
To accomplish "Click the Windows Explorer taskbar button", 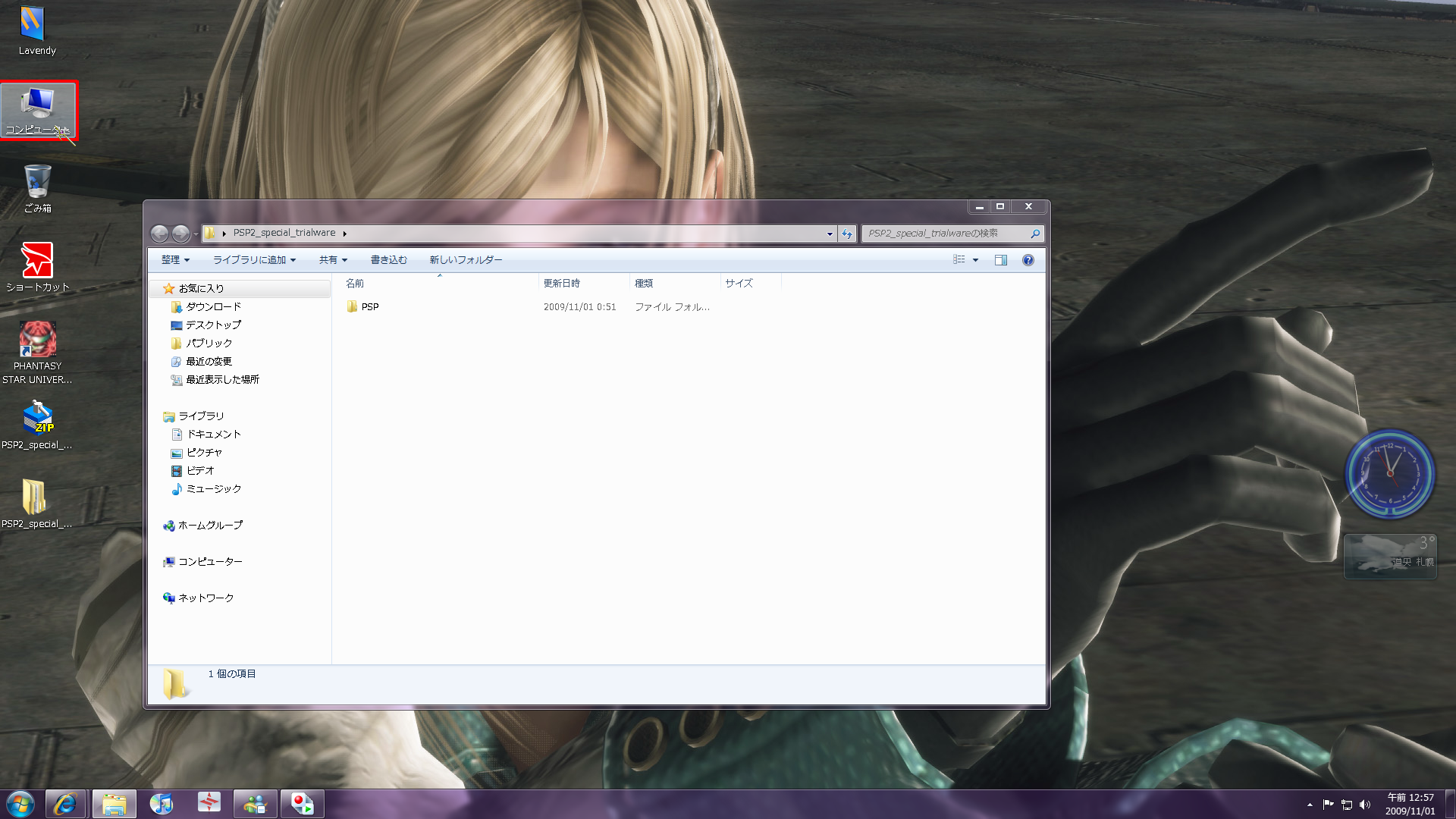I will [114, 804].
